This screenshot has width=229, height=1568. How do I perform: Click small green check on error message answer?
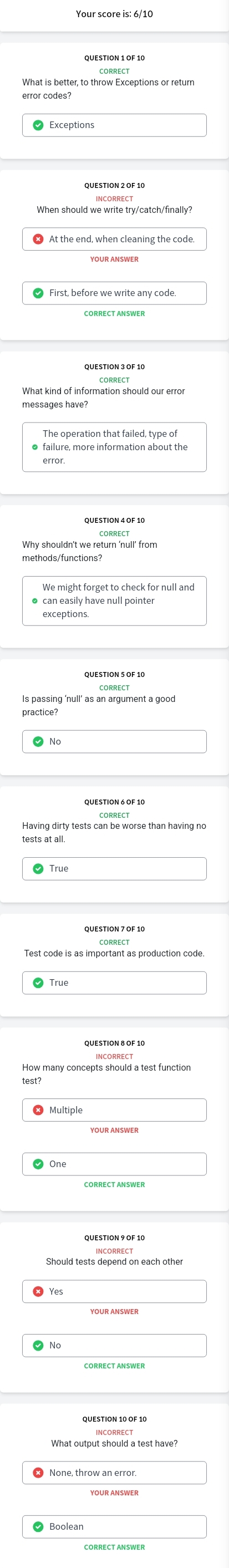coord(35,447)
